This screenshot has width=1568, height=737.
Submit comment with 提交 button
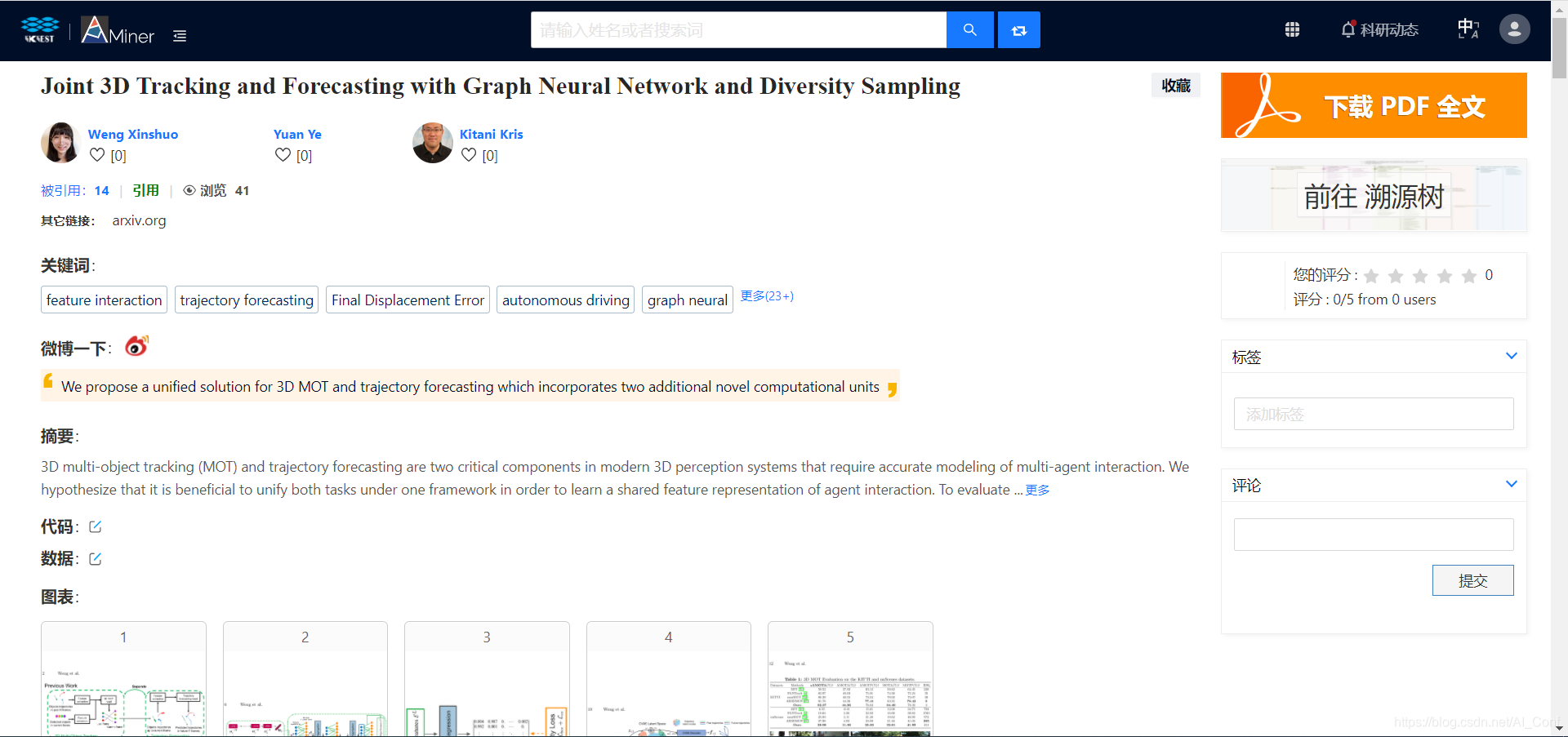coord(1472,580)
